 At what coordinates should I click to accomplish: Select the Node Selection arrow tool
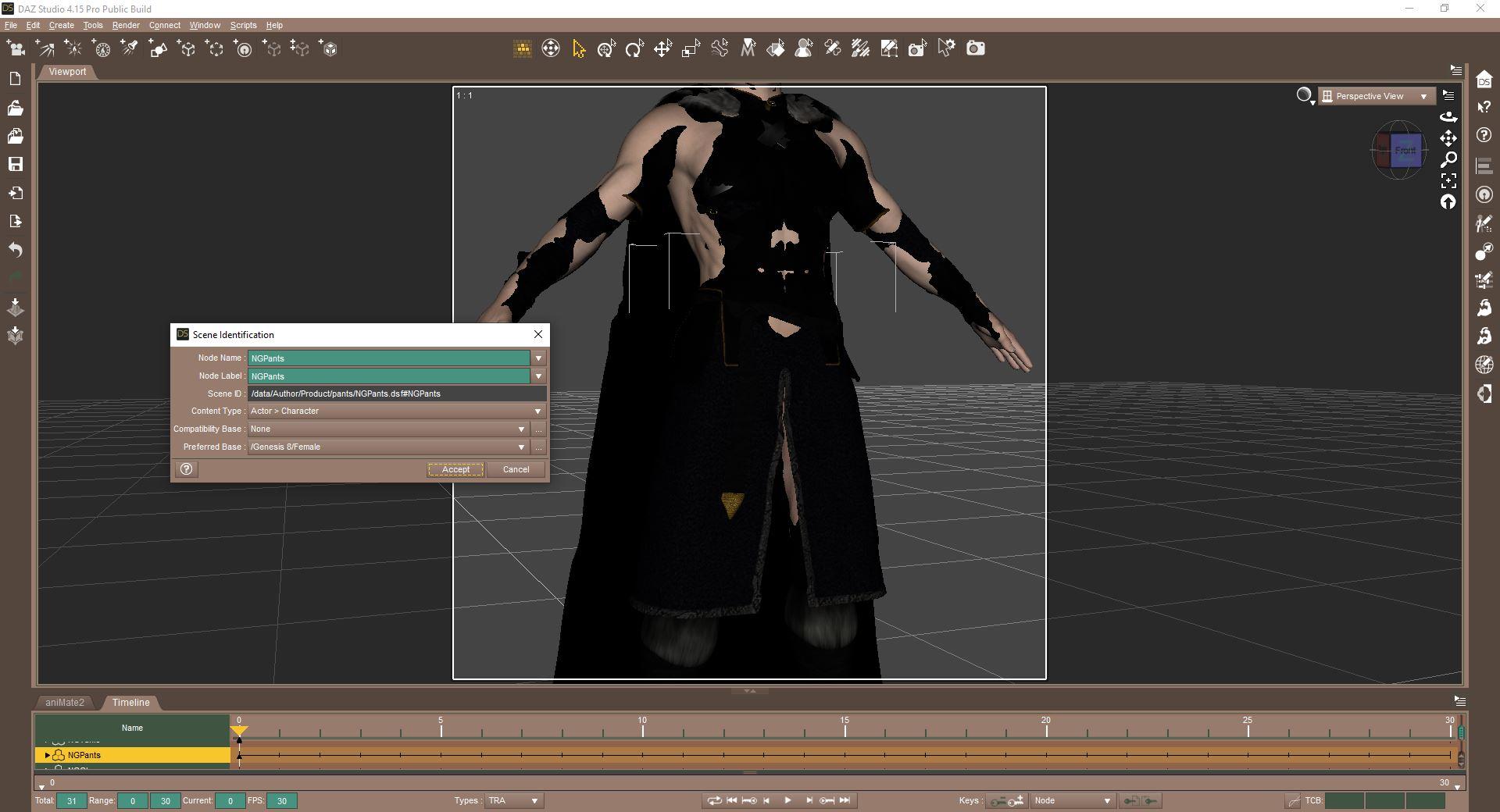[579, 49]
